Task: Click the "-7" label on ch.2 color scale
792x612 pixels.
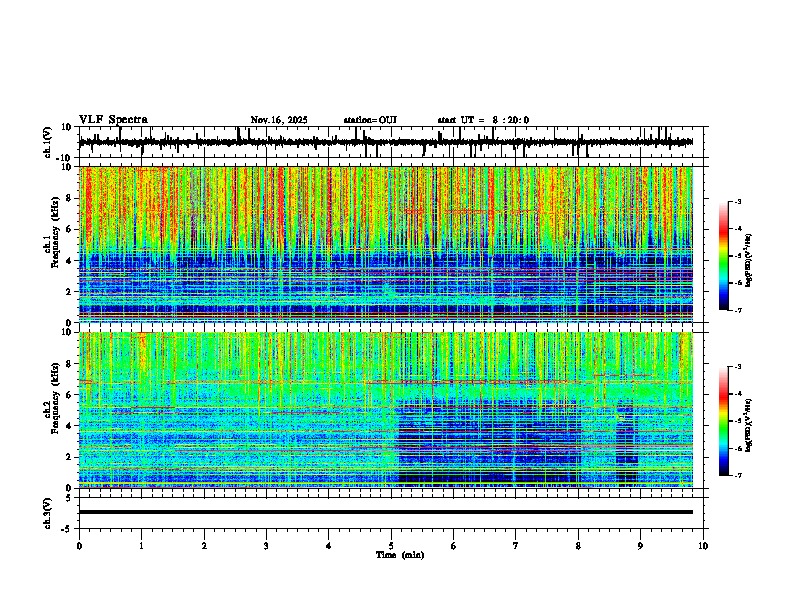Action: (x=737, y=475)
